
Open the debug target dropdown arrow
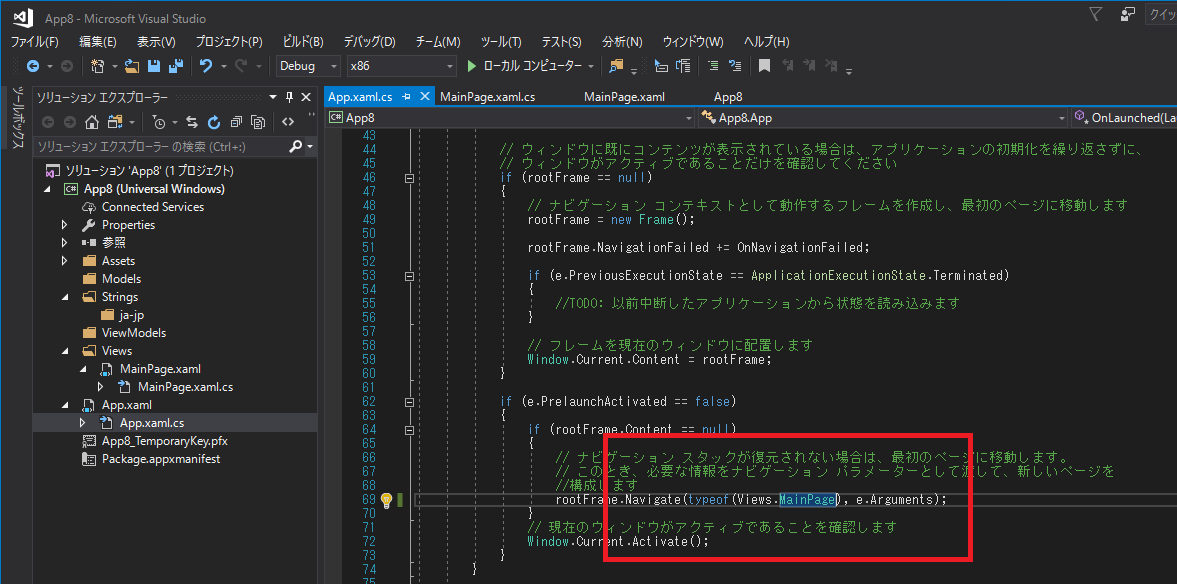(x=592, y=66)
